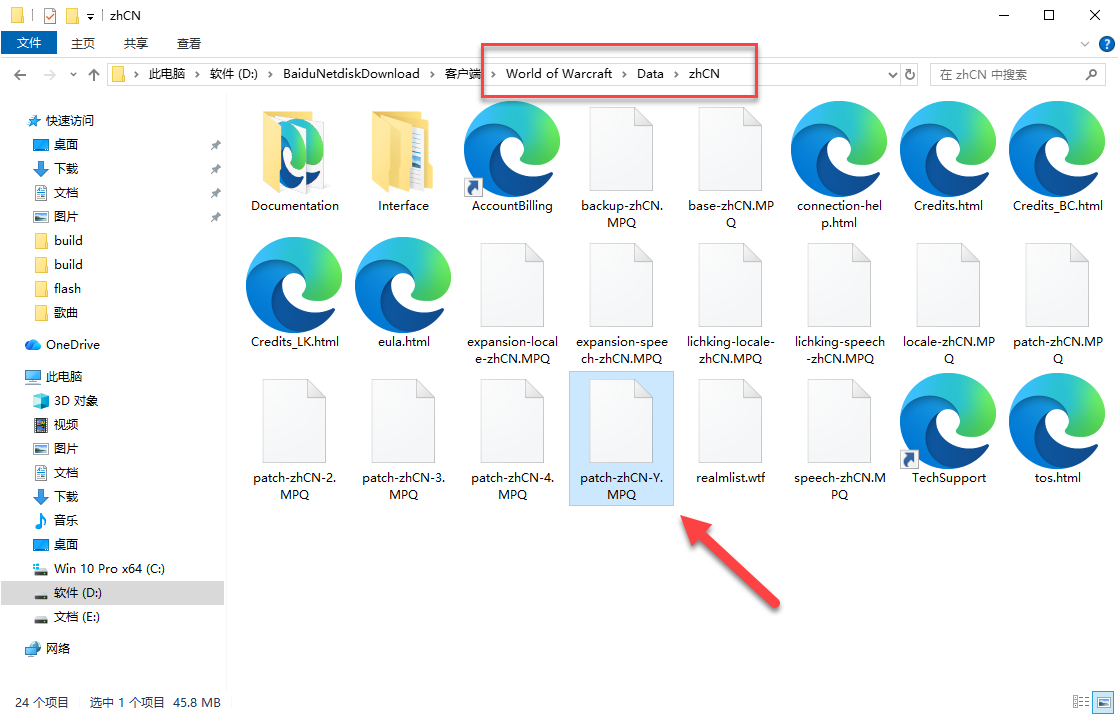This screenshot has width=1119, height=715.
Task: Open the flash folder in sidebar
Action: point(67,288)
